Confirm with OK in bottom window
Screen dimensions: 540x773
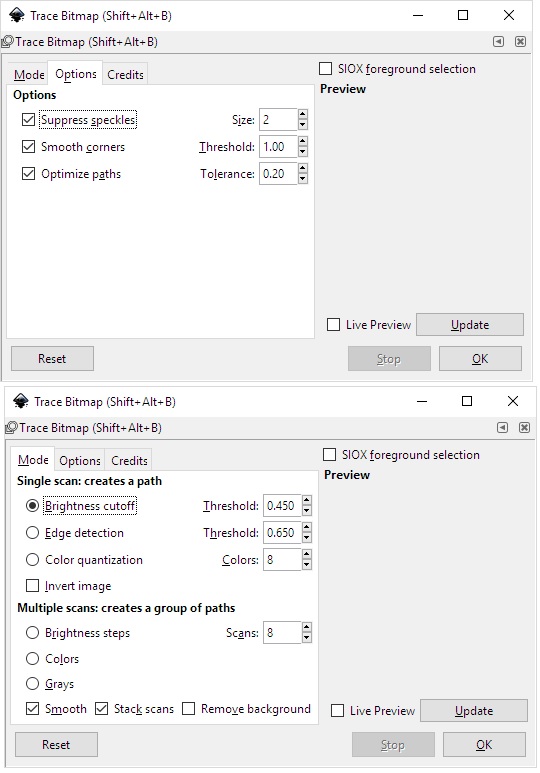[x=484, y=744]
